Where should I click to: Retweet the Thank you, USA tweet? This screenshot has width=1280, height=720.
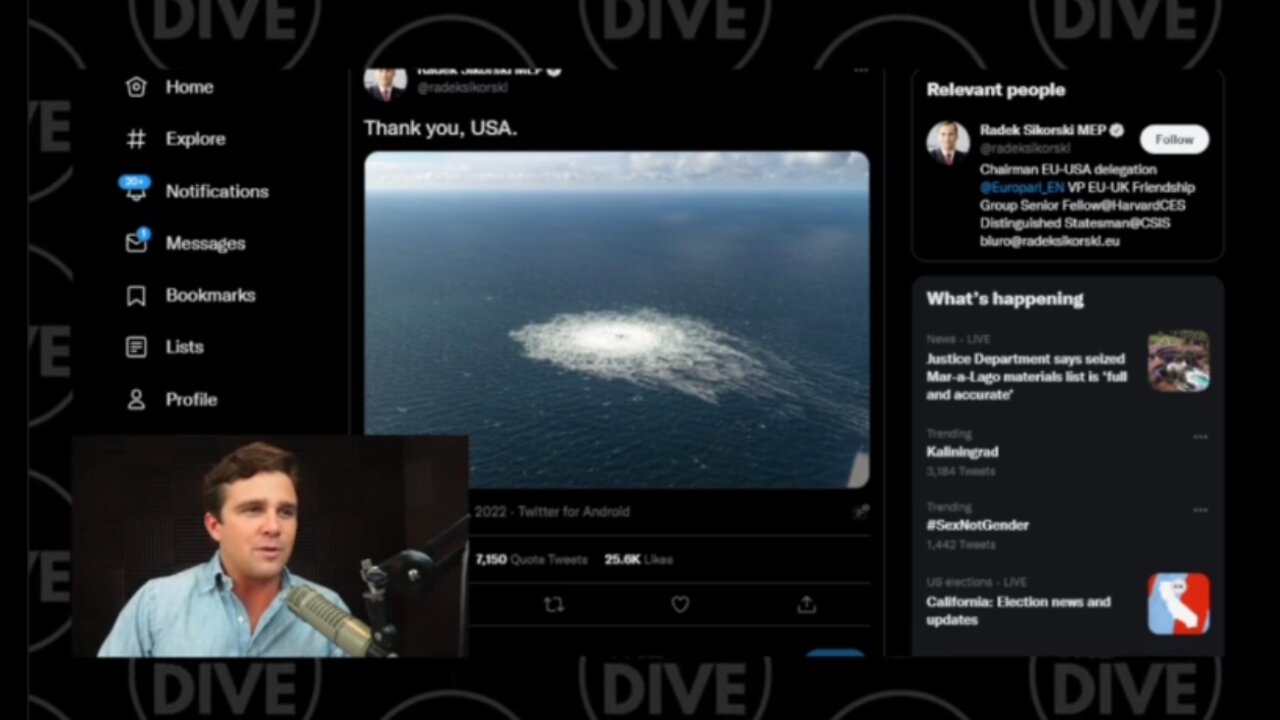(553, 604)
